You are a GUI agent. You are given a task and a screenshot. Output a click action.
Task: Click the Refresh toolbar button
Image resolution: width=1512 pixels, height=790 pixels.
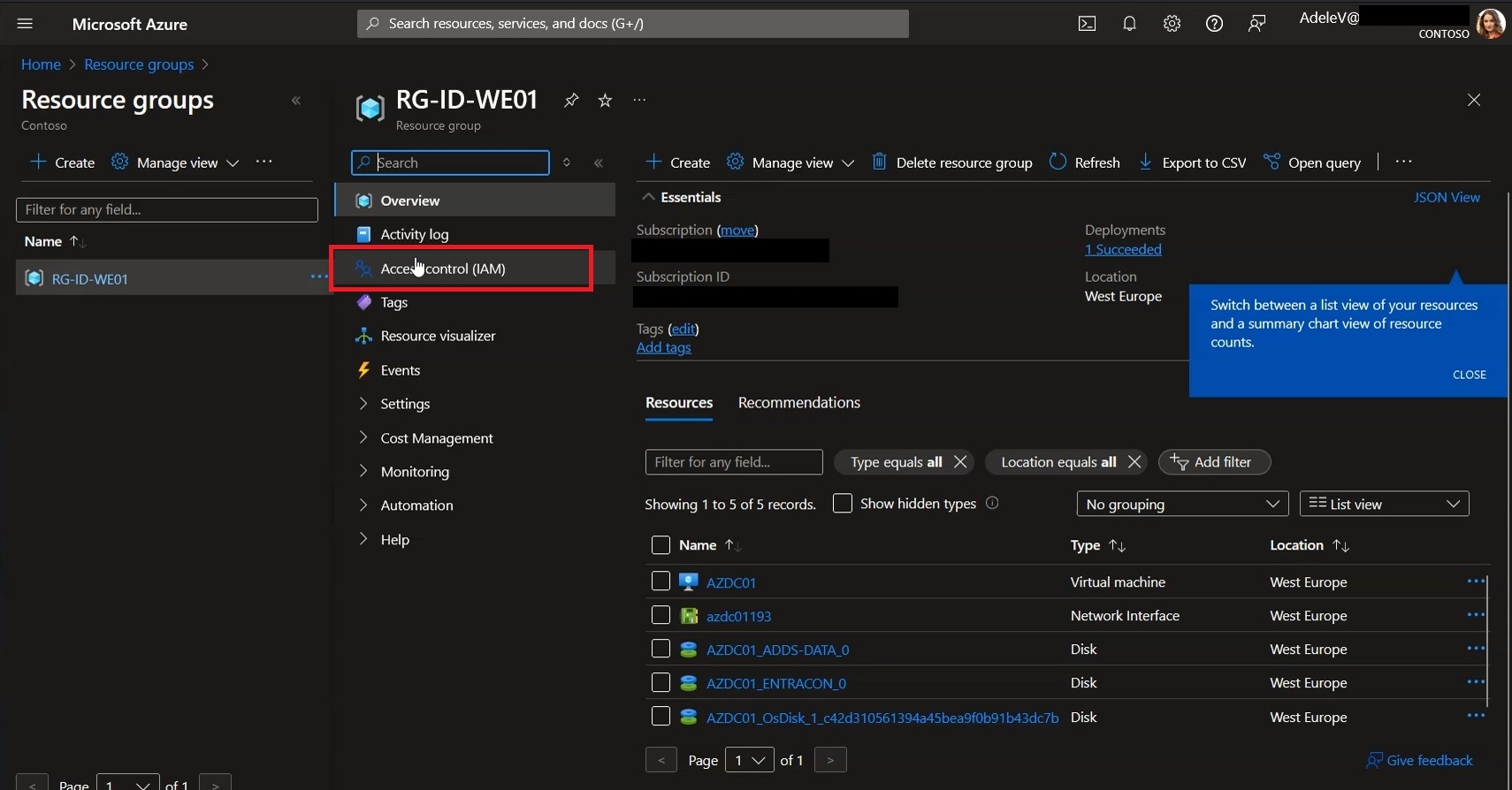(1085, 163)
